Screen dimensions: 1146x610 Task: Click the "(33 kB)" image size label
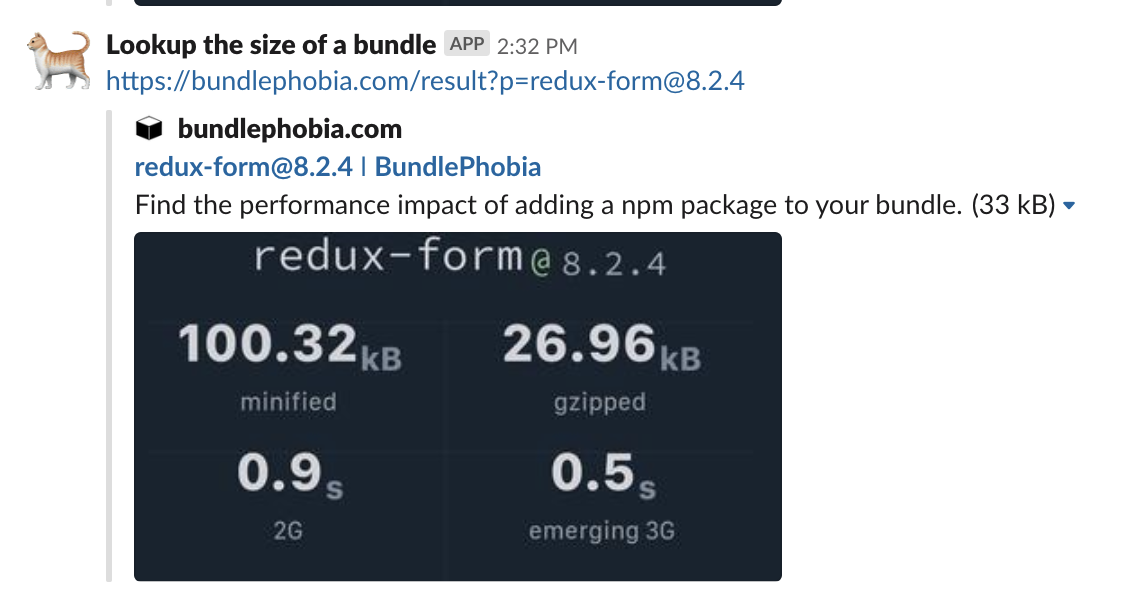point(1013,206)
